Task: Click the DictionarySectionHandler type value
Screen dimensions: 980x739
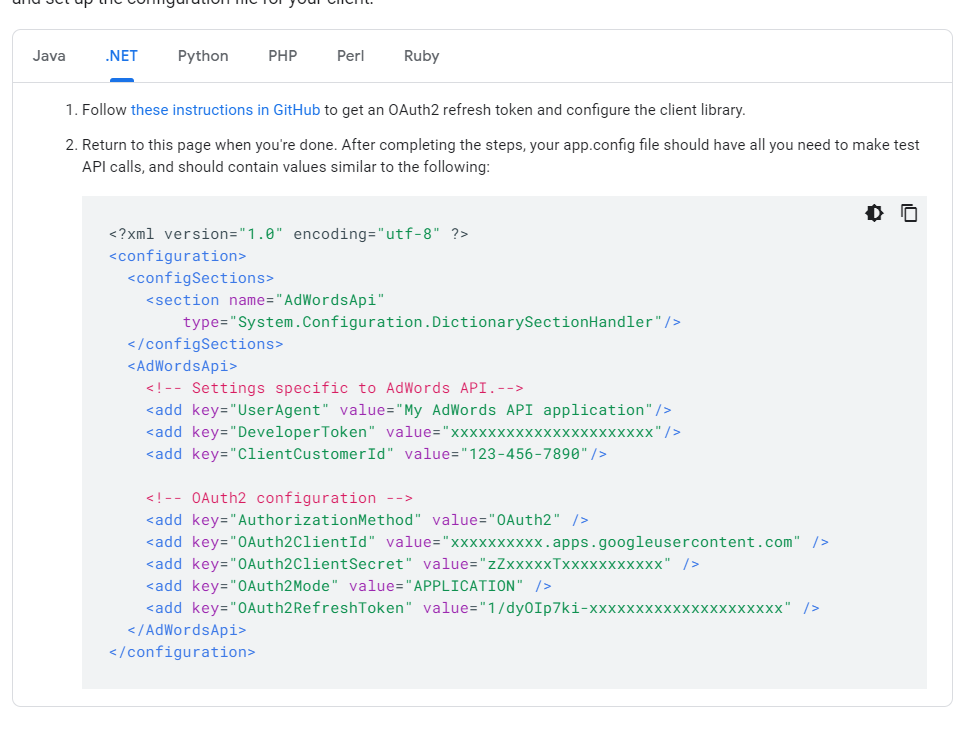Action: pyautogui.click(x=446, y=322)
